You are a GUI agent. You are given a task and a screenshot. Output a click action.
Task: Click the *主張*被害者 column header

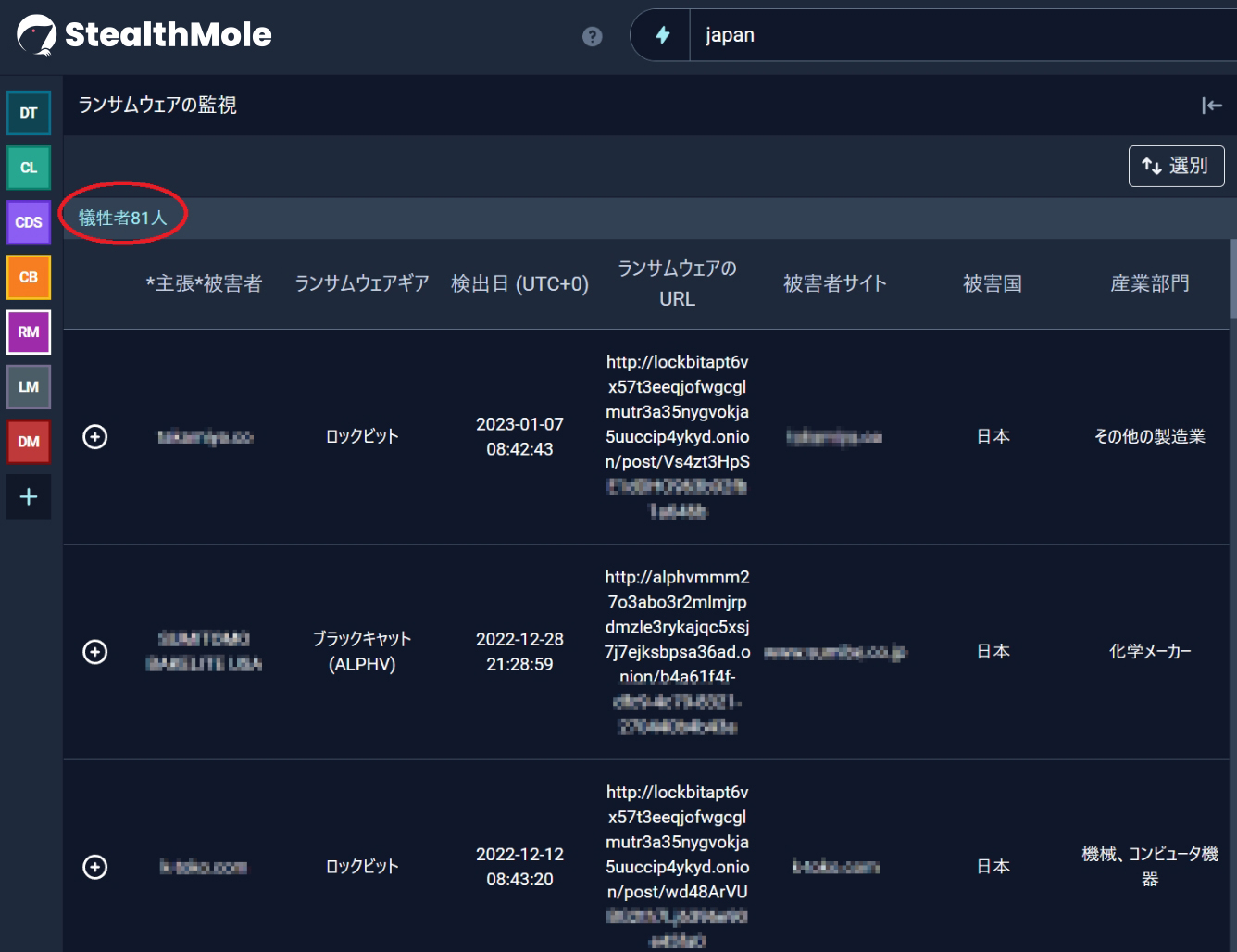(x=204, y=283)
